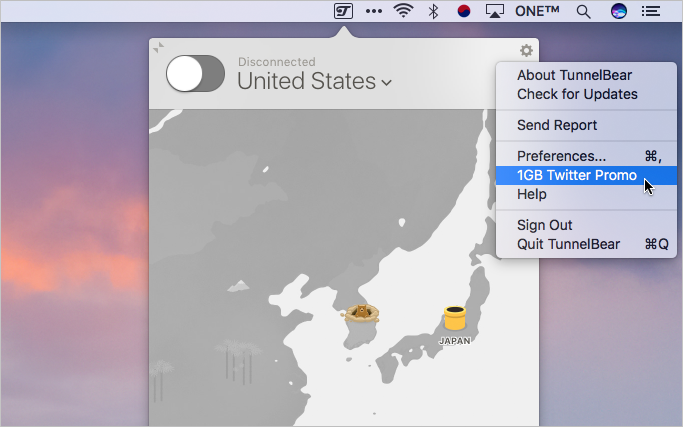Choose About TunnelBear from the menu
Viewport: 683px width, 427px height.
click(586, 75)
